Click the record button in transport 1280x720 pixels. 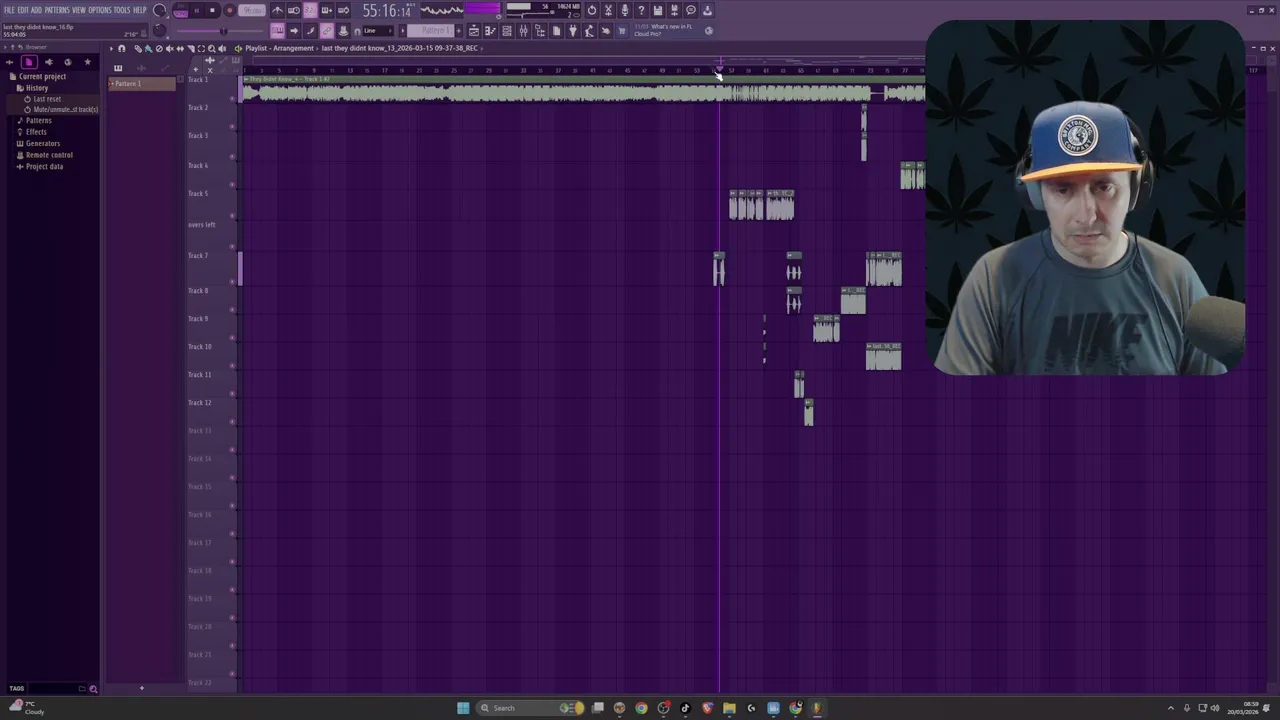(x=230, y=10)
